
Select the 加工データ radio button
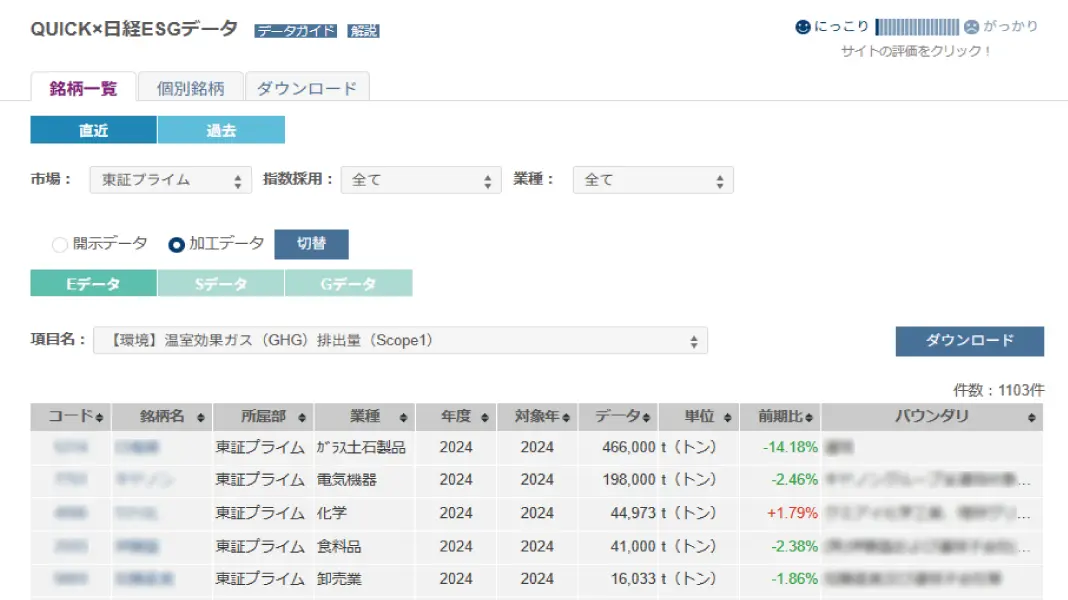tap(176, 244)
